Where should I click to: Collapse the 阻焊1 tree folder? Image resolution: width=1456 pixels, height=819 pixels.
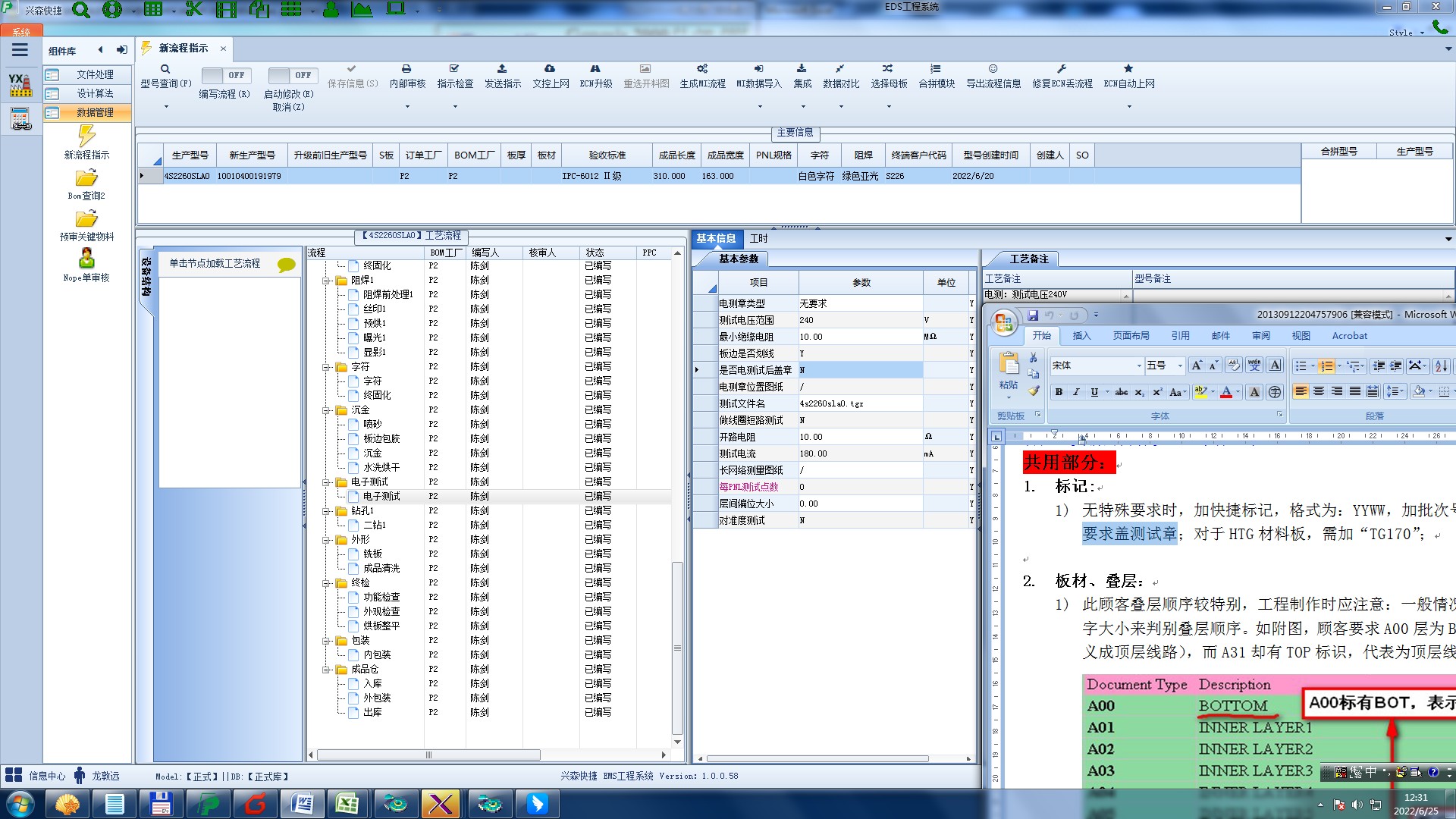tap(327, 281)
